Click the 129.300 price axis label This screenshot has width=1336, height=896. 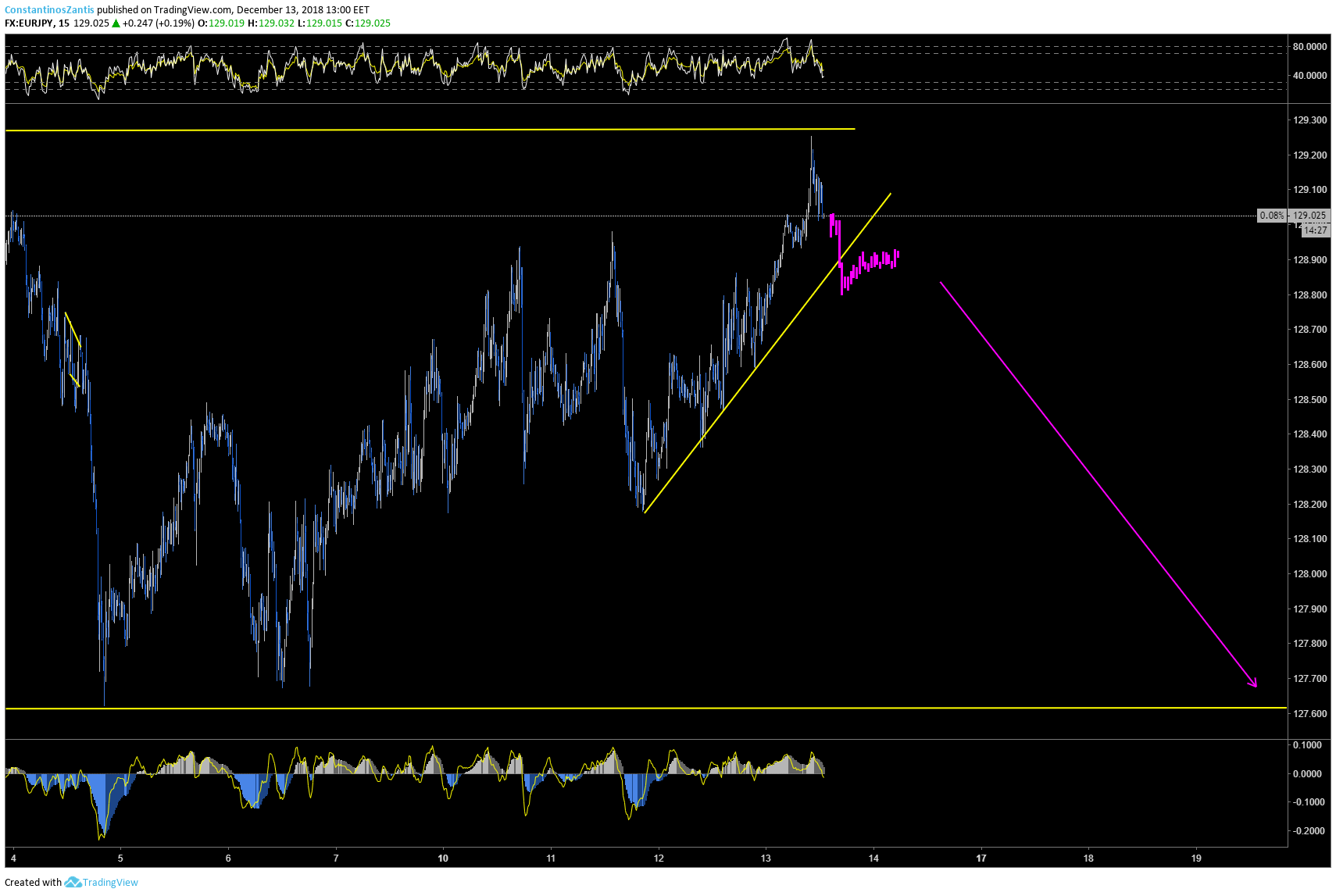pos(1309,120)
